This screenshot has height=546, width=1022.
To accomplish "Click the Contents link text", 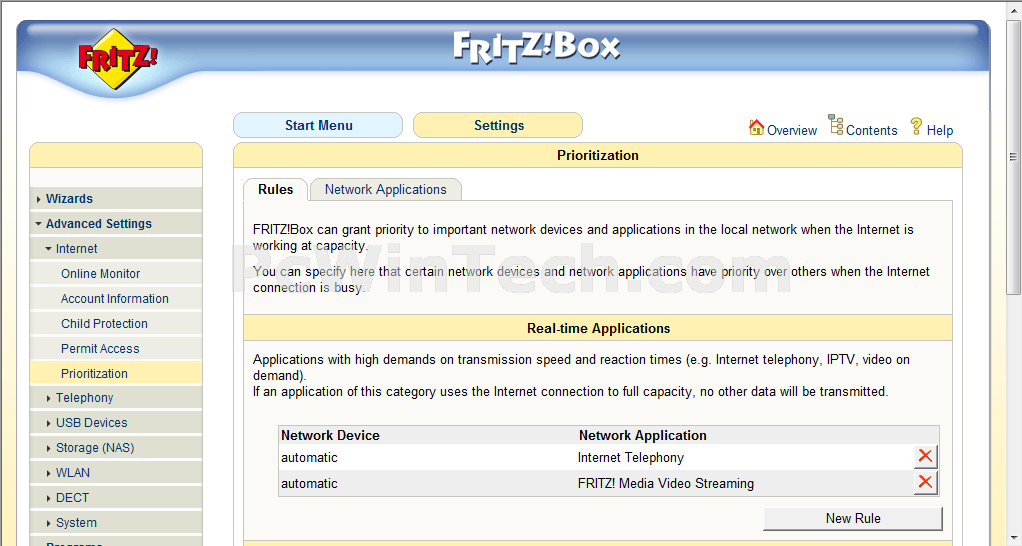I will tap(871, 130).
